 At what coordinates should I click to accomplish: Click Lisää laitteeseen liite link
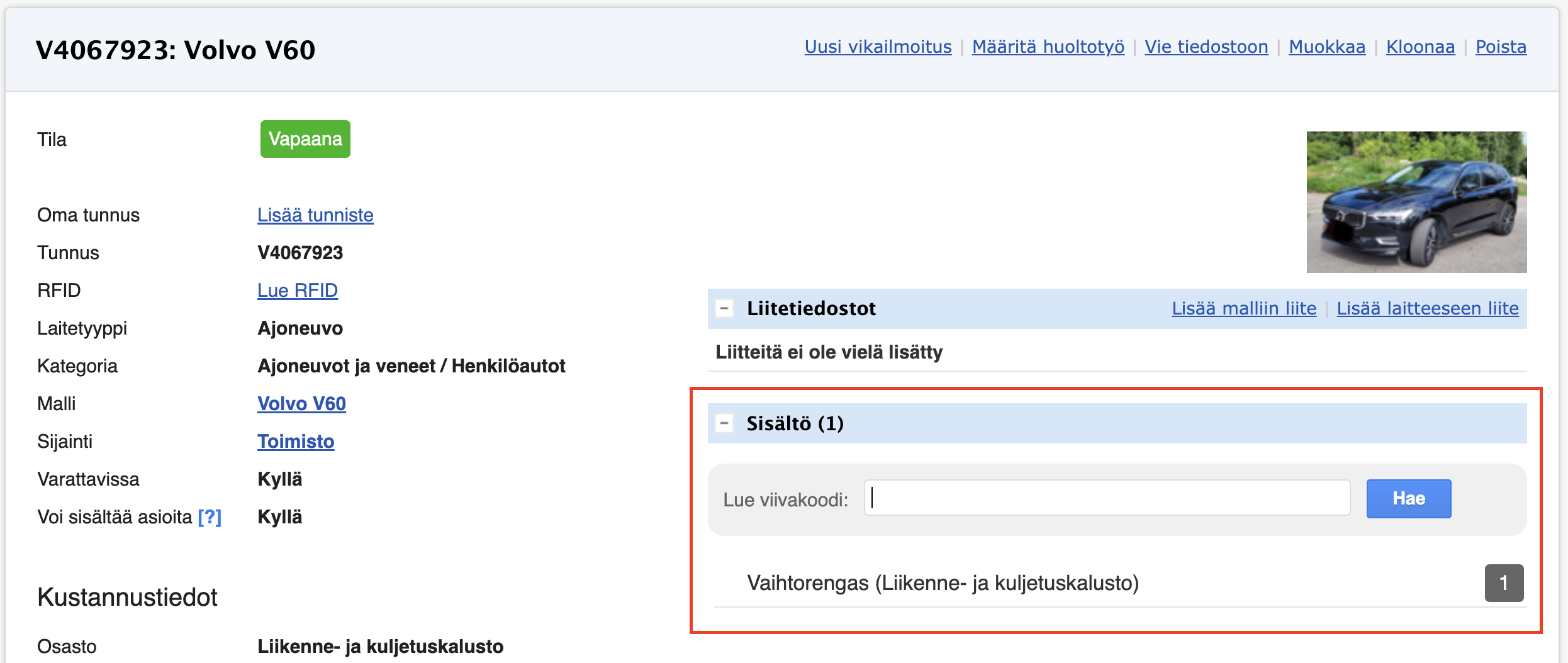click(x=1428, y=309)
